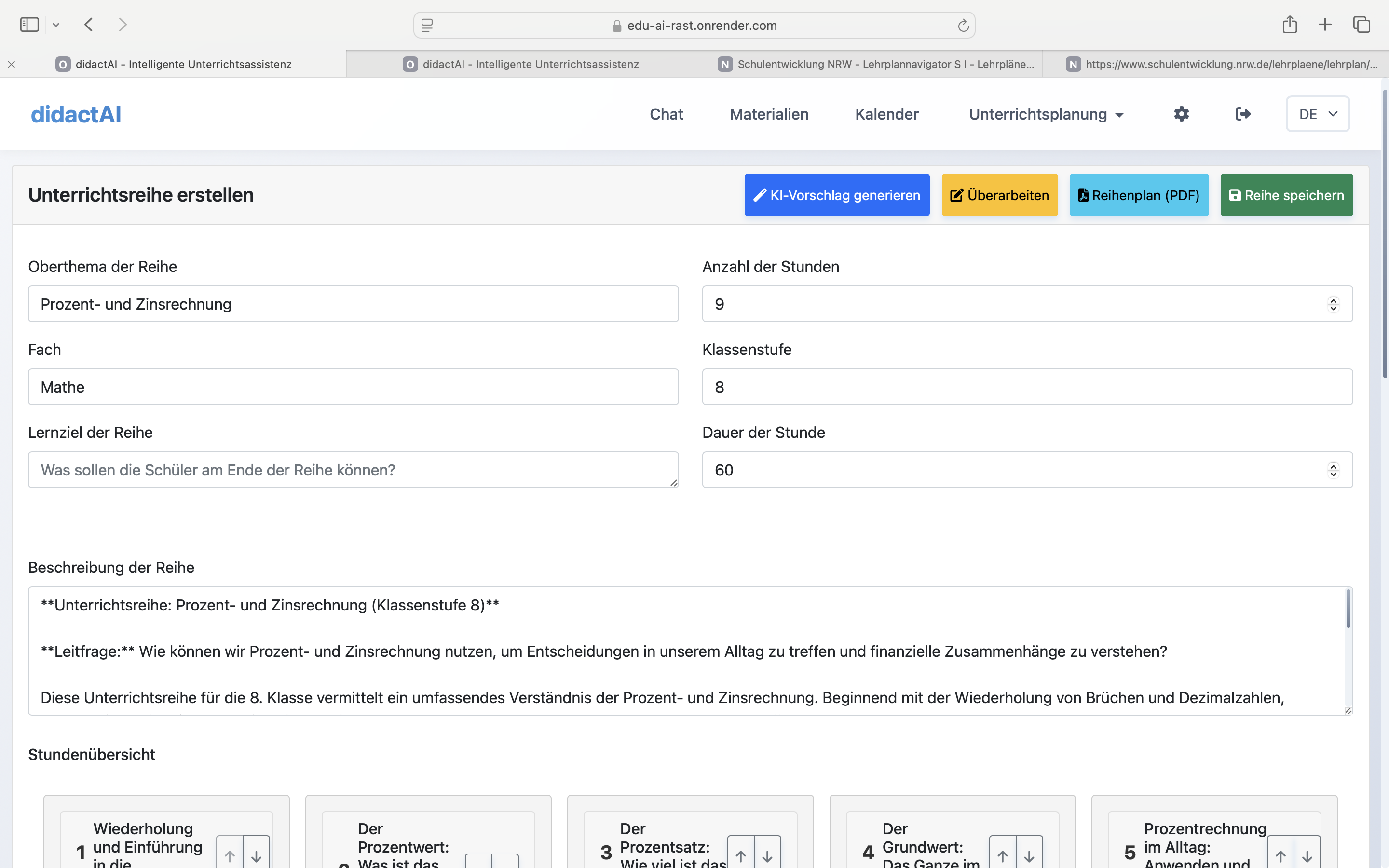Click the Oberthema der Reihe field

(x=353, y=304)
